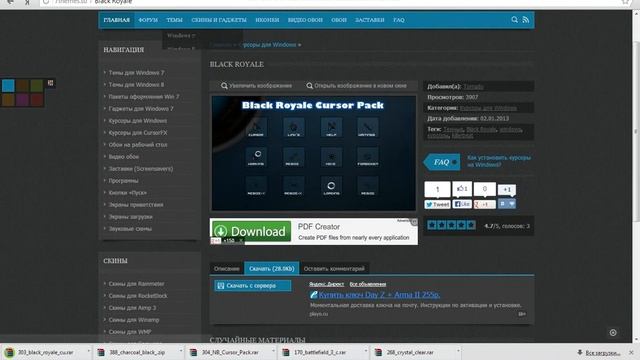Close the browser downloads bar
The height and width of the screenshot is (360, 640).
pyautogui.click(x=631, y=352)
